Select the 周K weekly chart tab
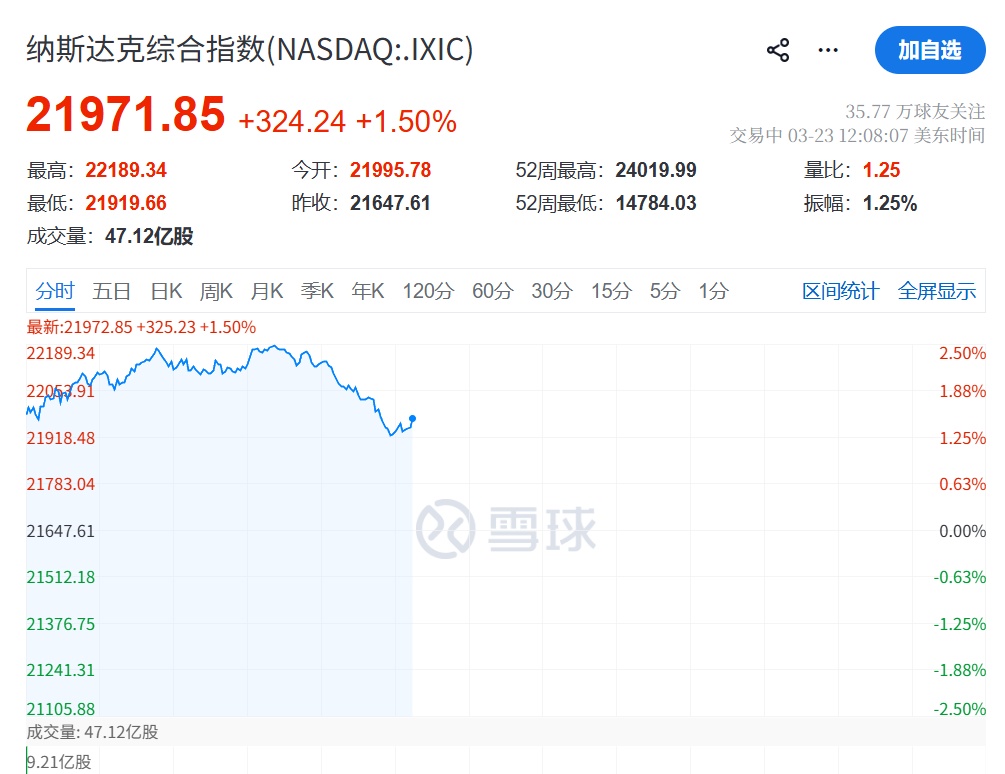Viewport: 1005px width, 774px height. (216, 291)
